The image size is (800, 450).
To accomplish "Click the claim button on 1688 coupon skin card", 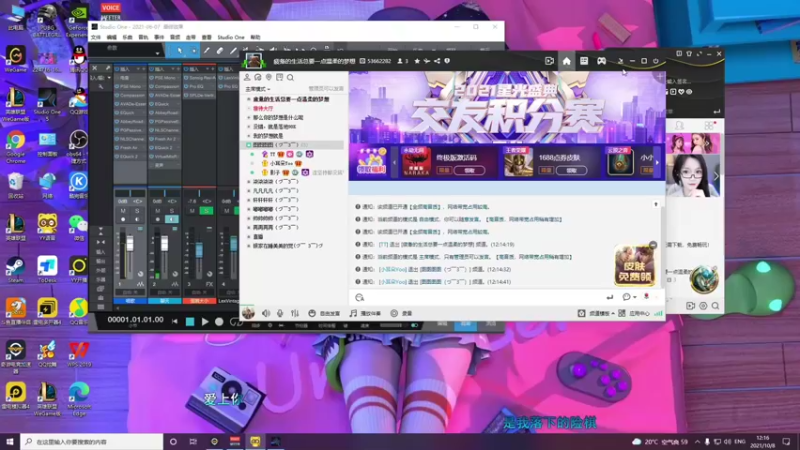I will pyautogui.click(x=571, y=170).
